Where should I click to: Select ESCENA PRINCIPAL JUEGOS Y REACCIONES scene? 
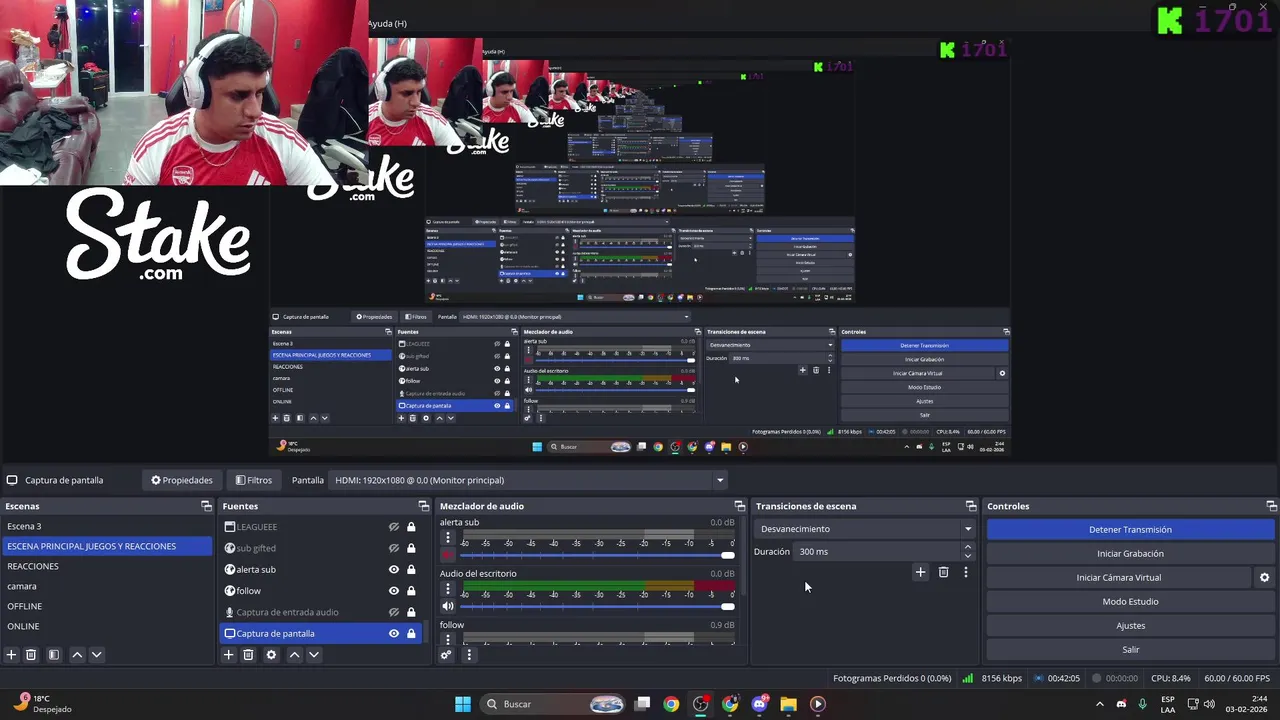(x=107, y=546)
